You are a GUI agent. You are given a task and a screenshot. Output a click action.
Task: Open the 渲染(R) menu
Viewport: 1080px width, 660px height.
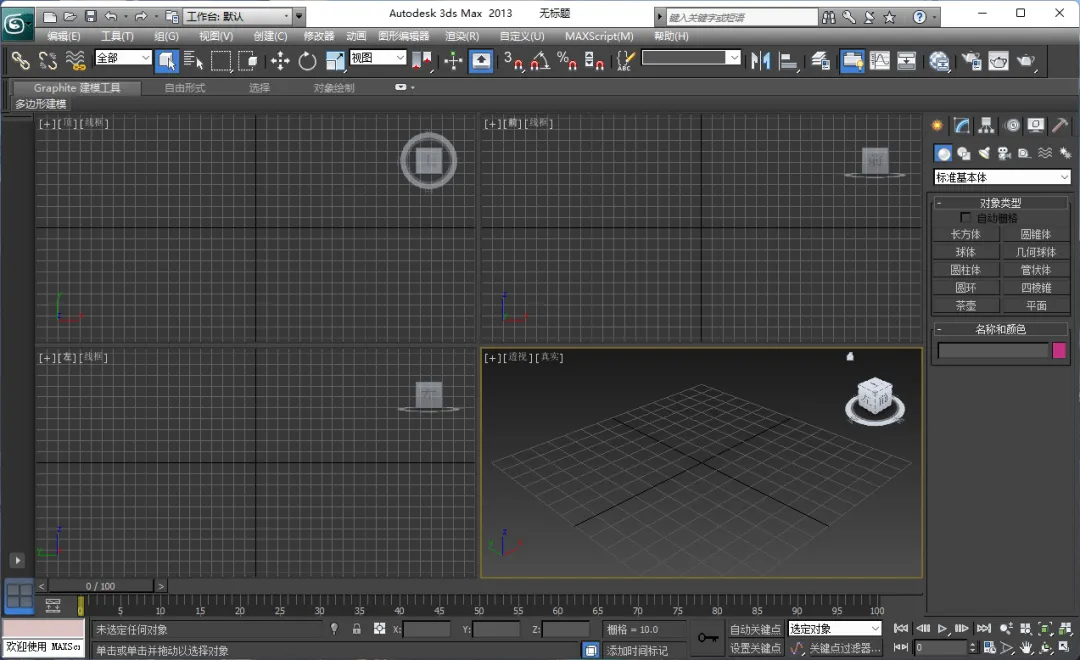461,36
